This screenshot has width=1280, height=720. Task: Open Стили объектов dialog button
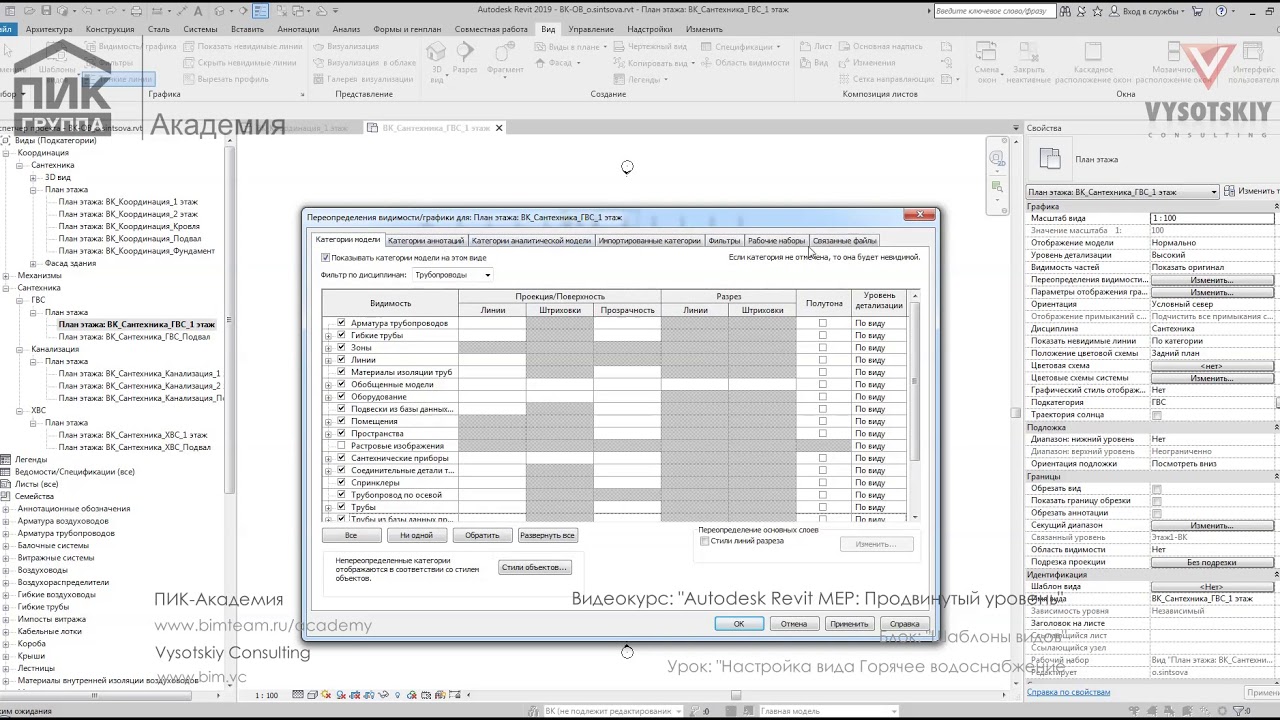pyautogui.click(x=534, y=567)
